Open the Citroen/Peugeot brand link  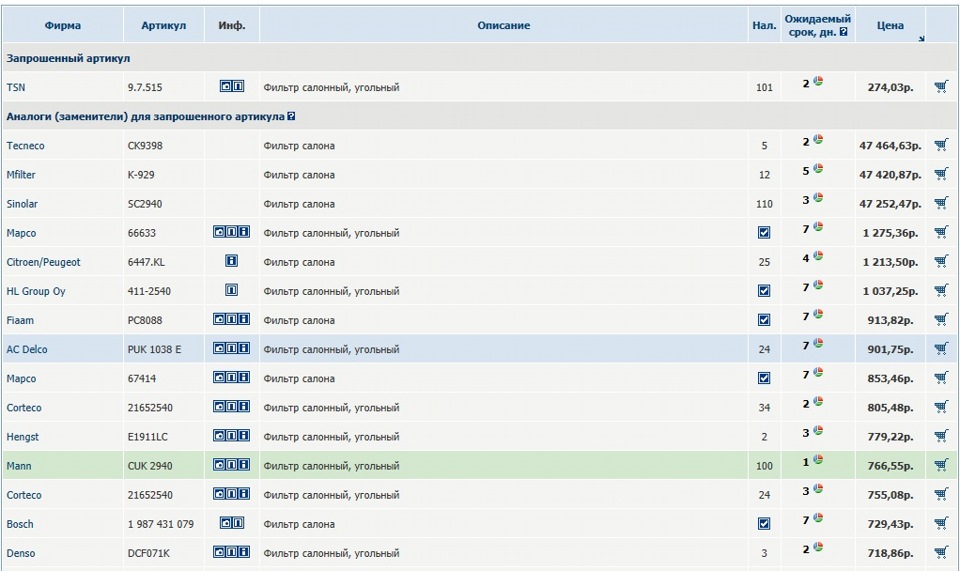[x=43, y=262]
